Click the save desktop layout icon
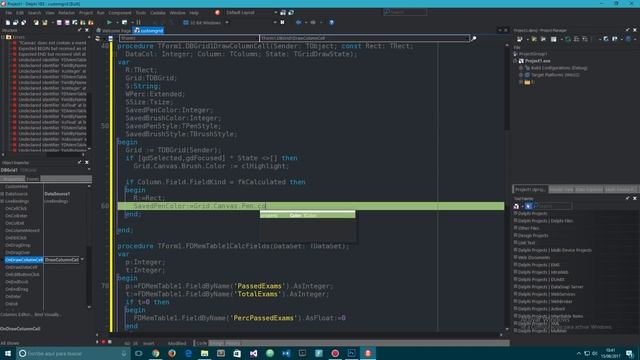 click(x=283, y=13)
